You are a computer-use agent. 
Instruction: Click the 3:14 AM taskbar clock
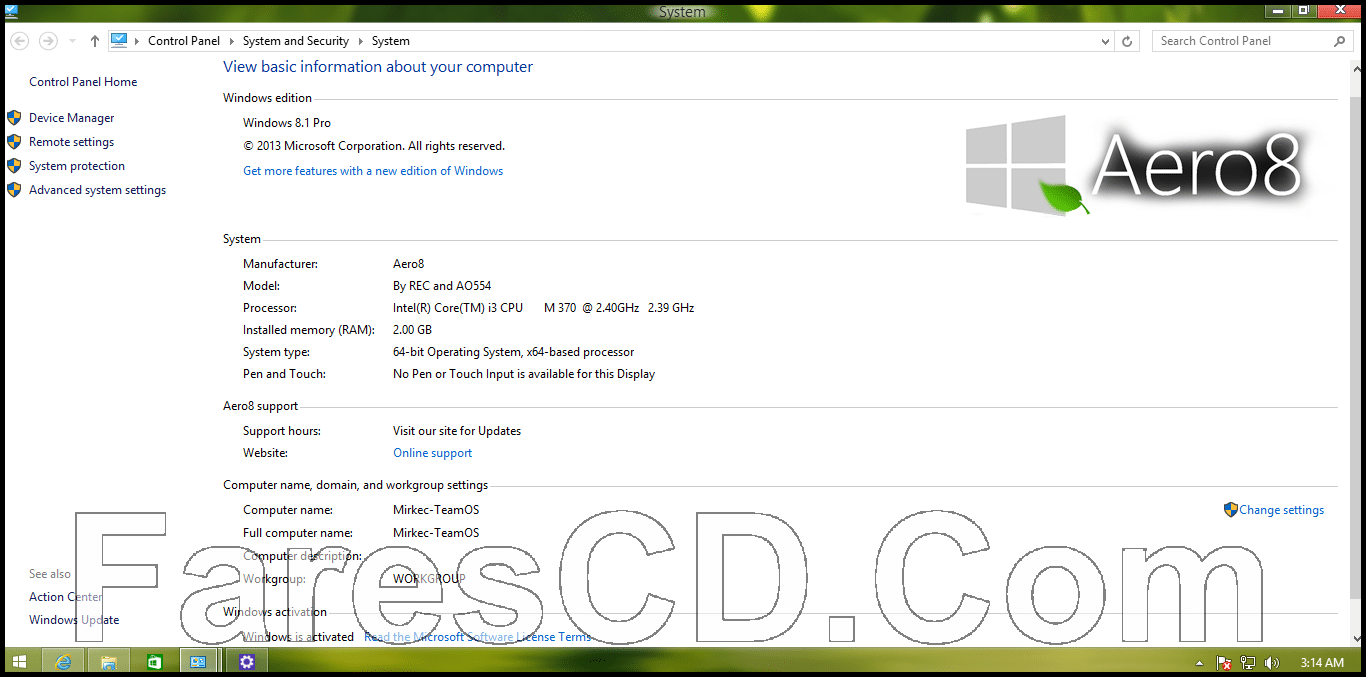point(1322,663)
